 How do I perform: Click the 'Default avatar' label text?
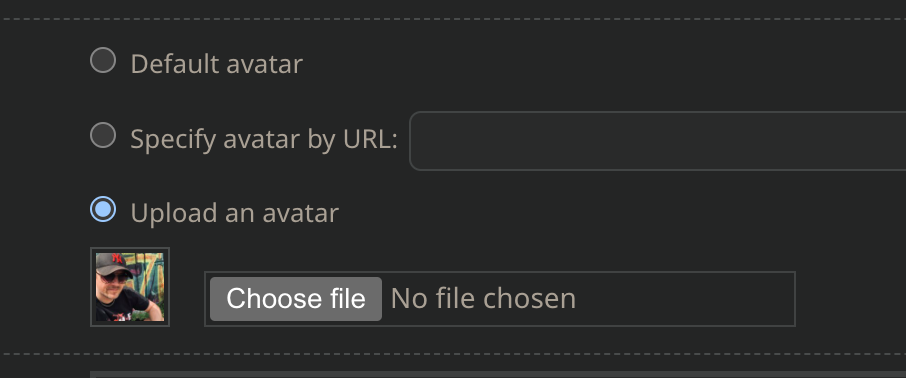pos(217,64)
